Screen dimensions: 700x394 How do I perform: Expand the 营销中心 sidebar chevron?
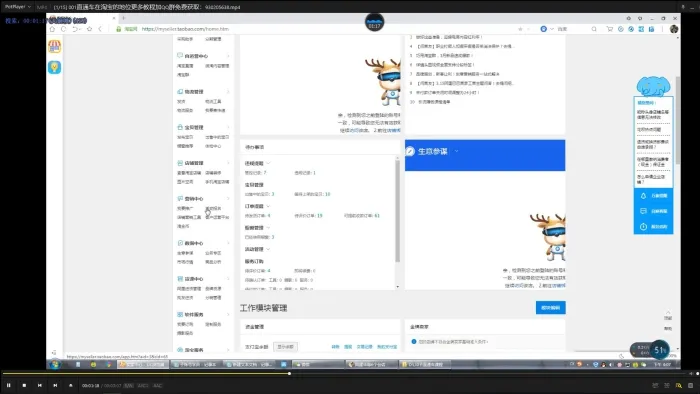tap(228, 199)
